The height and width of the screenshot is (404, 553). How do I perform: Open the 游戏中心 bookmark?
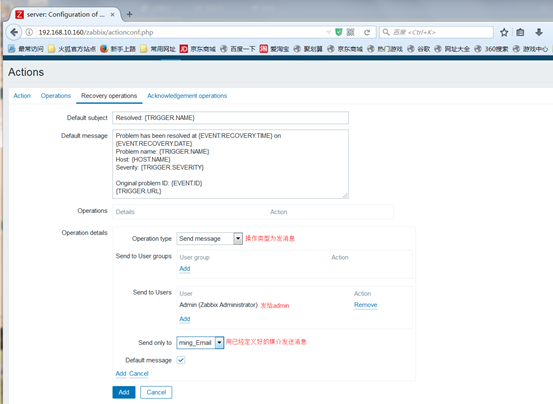(x=530, y=49)
